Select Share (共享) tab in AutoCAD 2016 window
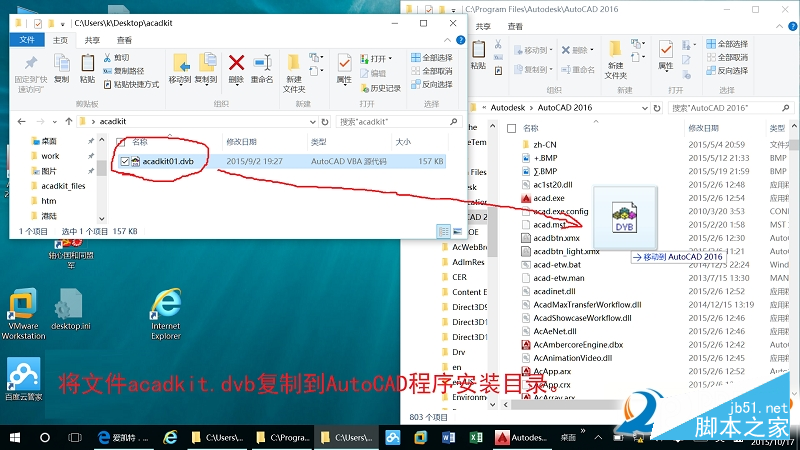 [483, 27]
